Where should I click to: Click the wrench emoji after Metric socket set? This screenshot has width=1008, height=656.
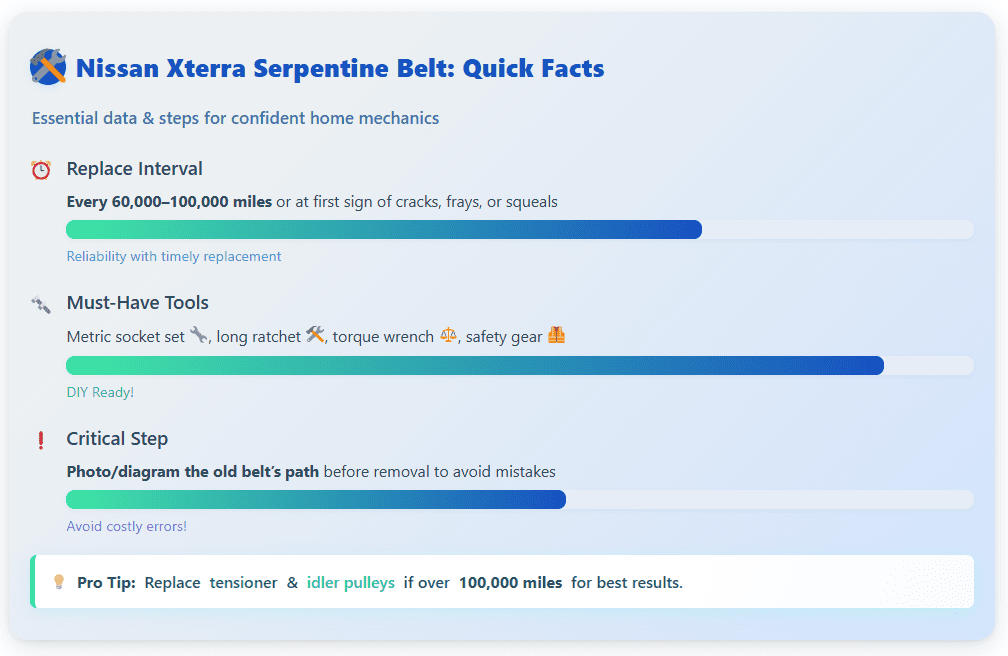pyautogui.click(x=199, y=335)
